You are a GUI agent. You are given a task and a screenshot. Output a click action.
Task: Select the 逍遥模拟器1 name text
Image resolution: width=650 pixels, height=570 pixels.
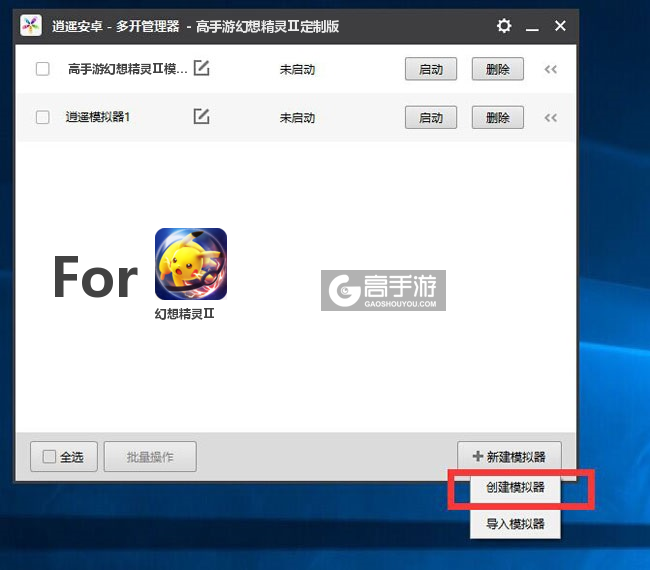(x=98, y=117)
